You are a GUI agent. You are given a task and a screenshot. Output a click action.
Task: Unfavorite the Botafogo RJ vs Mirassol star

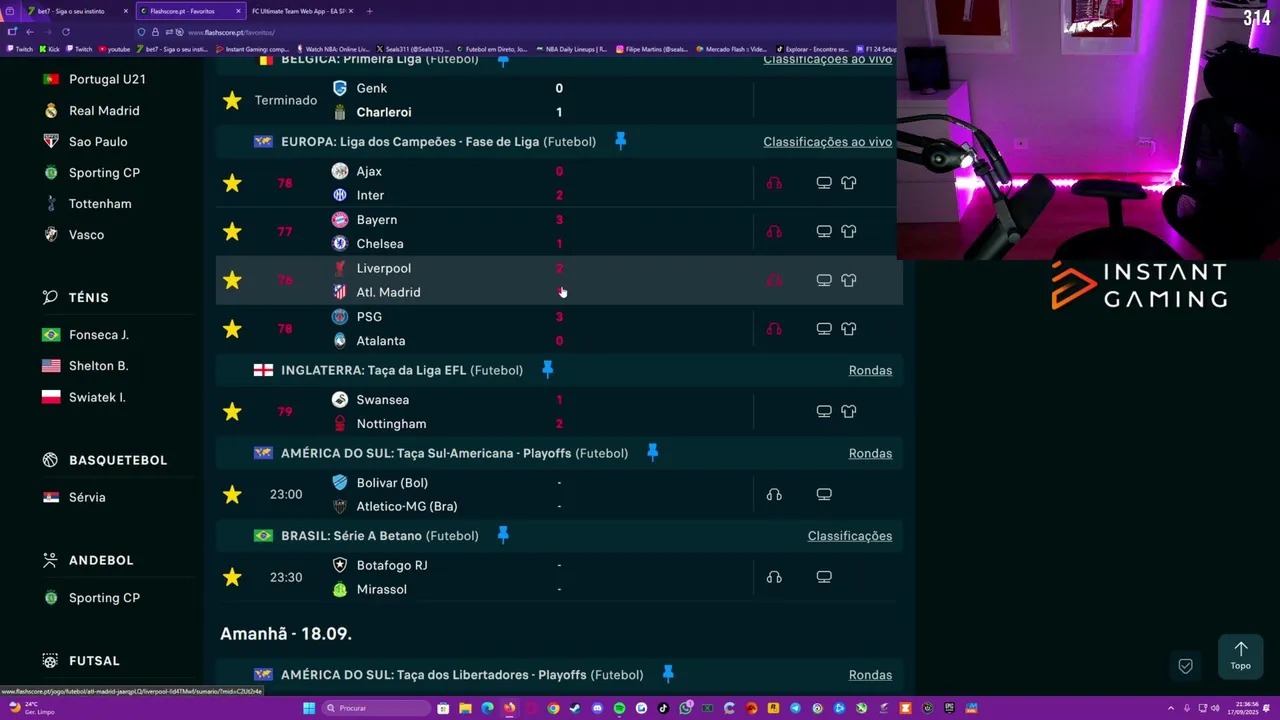coord(232,577)
